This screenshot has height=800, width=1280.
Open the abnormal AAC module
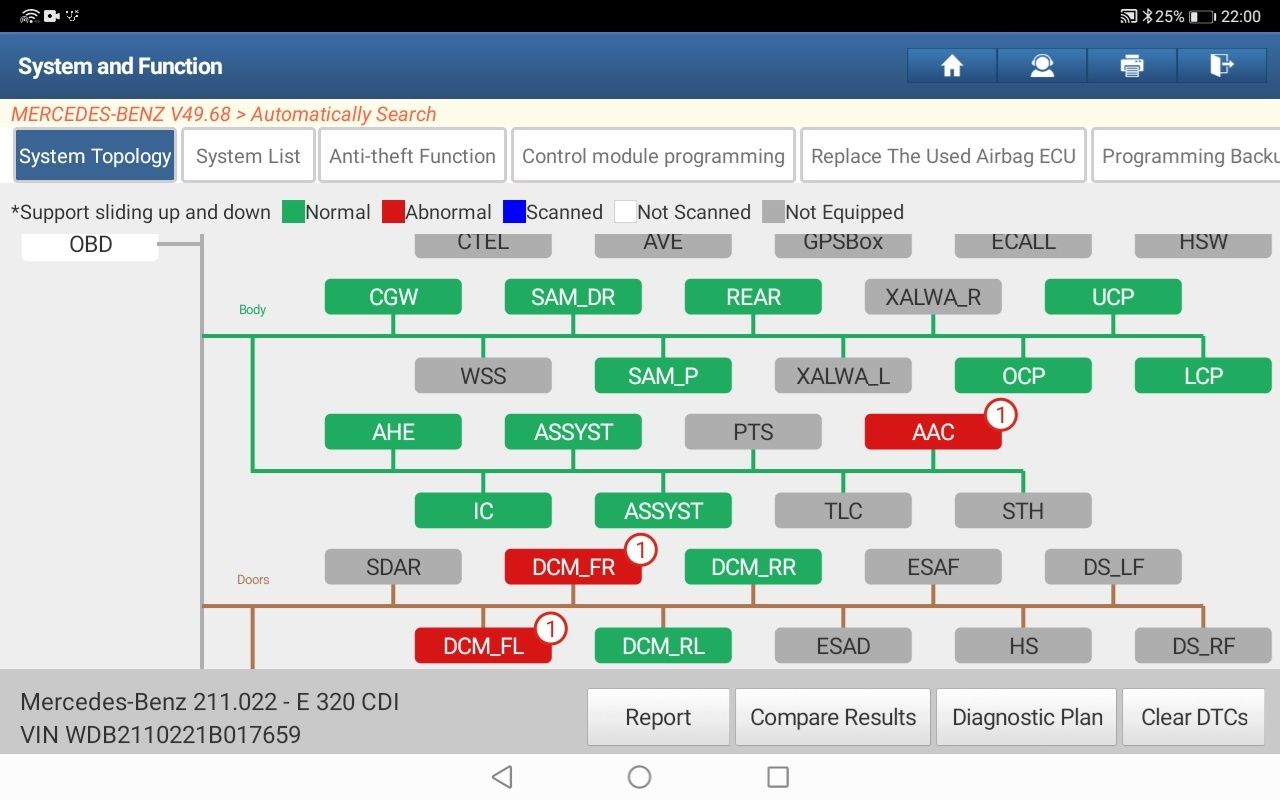933,432
